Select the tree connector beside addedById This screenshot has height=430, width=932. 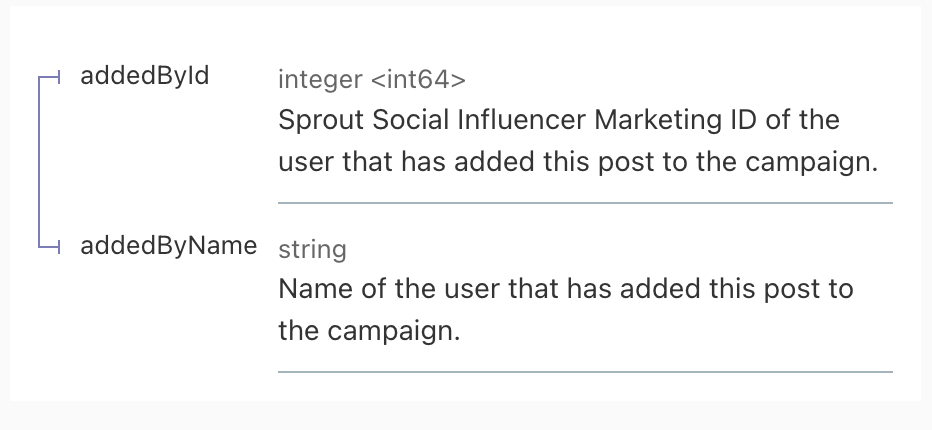point(52,76)
